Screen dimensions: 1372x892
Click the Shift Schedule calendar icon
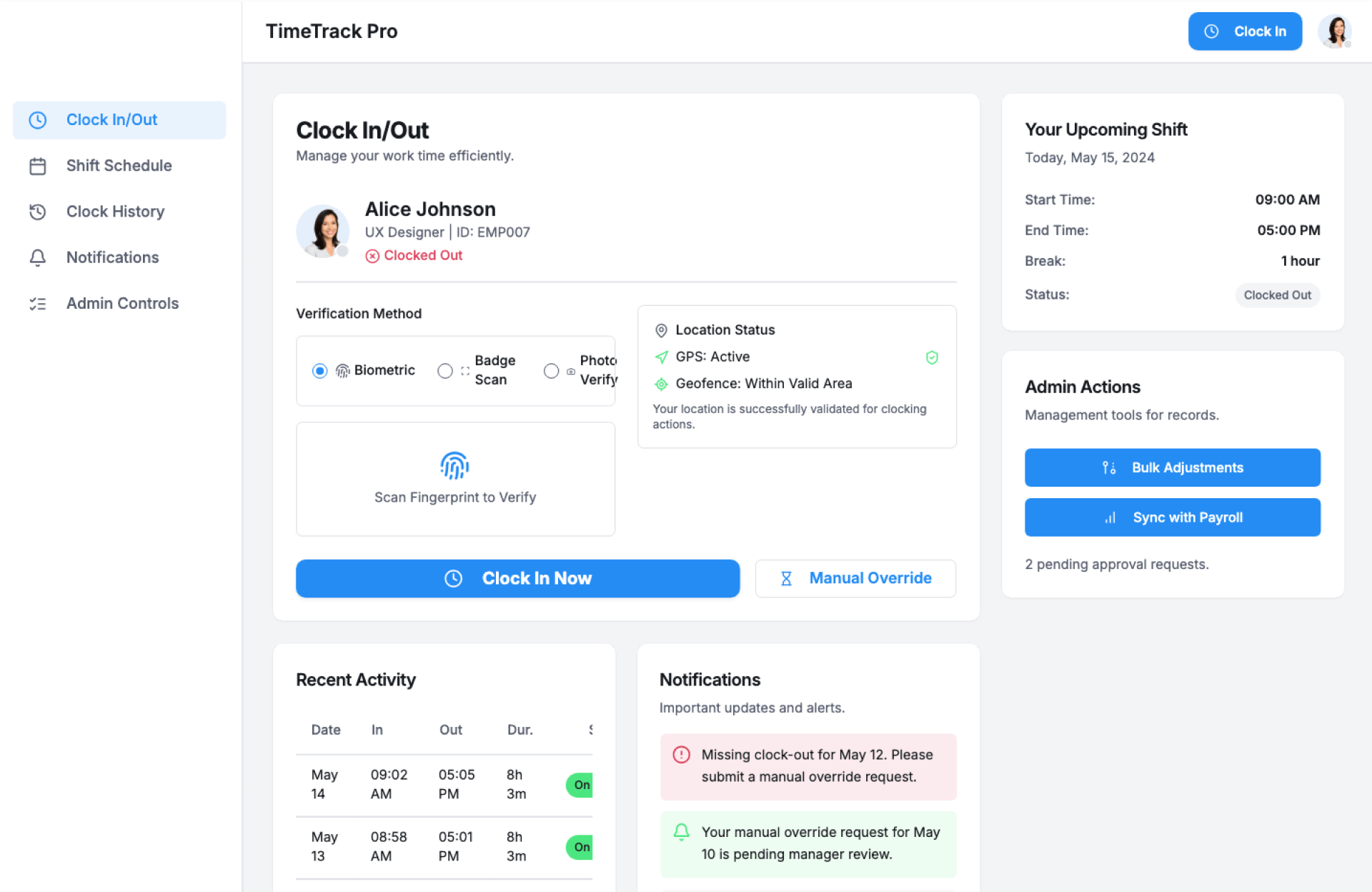point(38,166)
